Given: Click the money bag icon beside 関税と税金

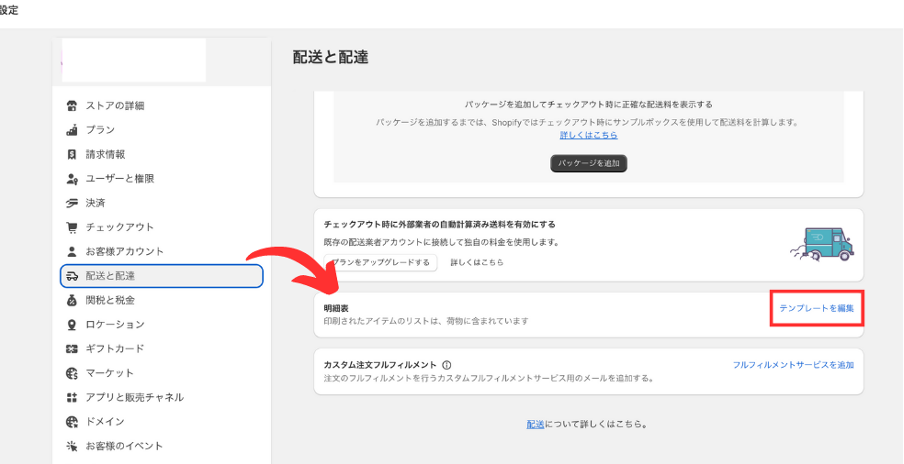Looking at the screenshot, I should pyautogui.click(x=71, y=300).
